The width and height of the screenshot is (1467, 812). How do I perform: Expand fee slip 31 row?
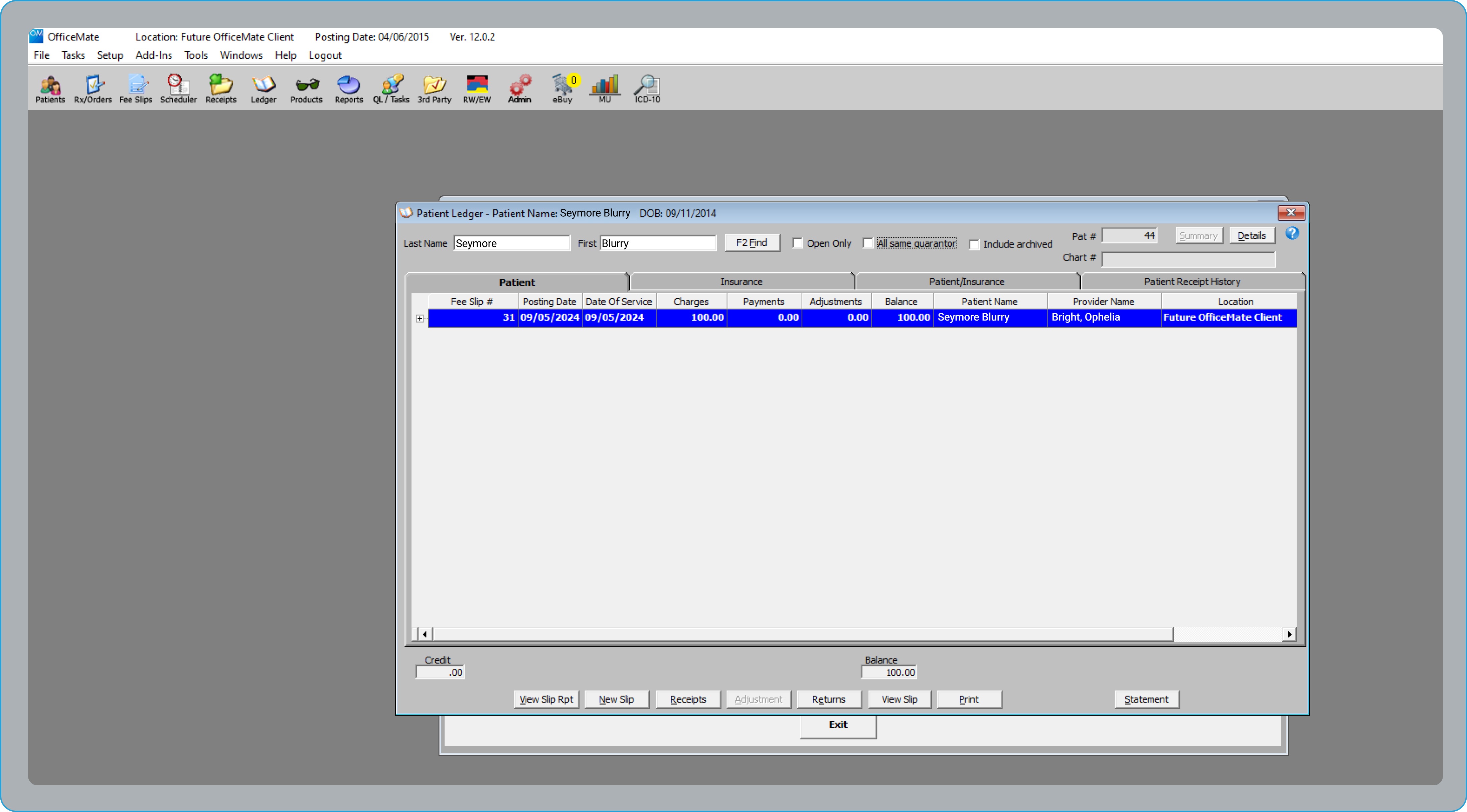point(420,318)
